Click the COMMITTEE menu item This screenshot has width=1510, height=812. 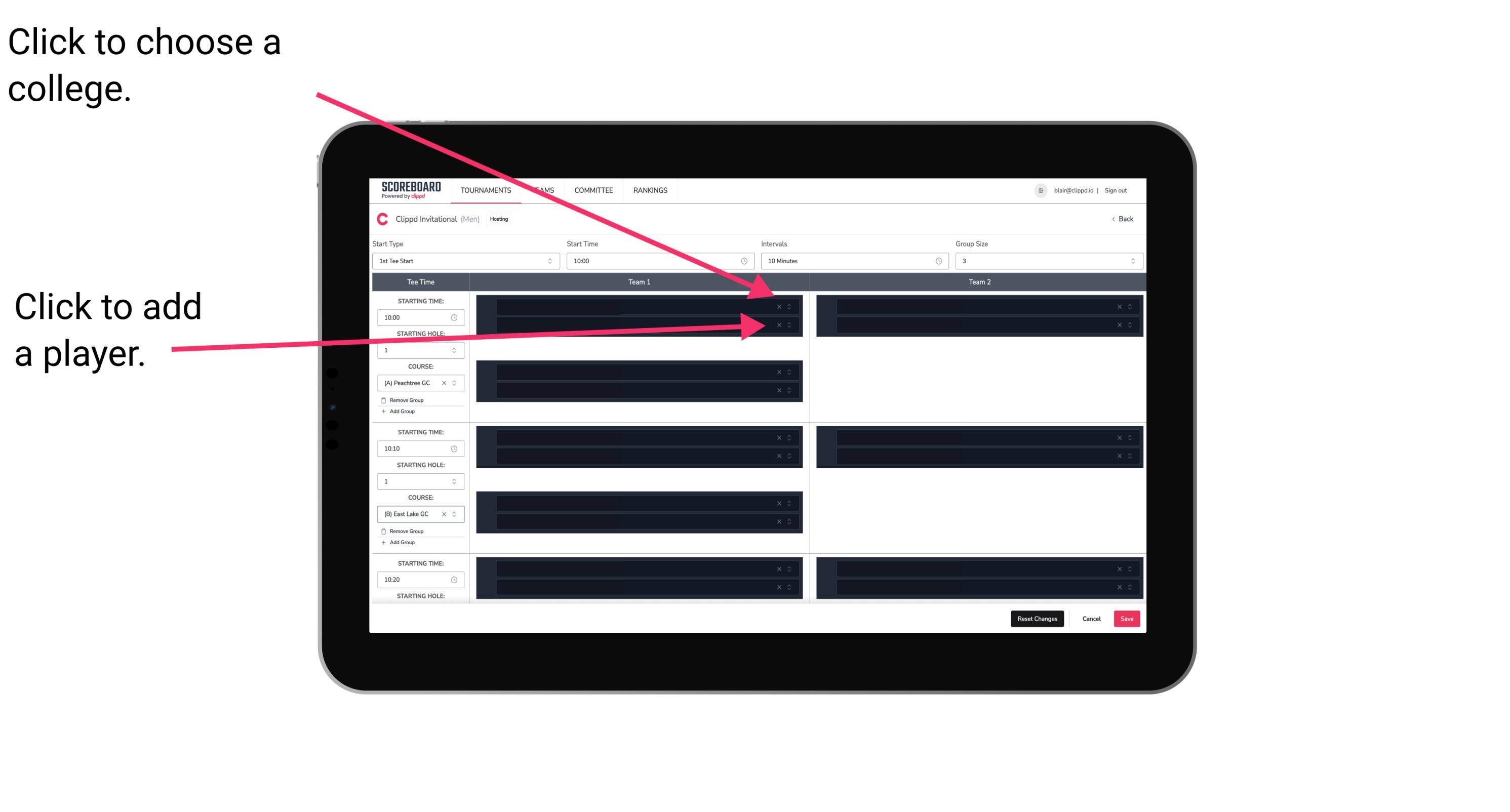[x=594, y=191]
